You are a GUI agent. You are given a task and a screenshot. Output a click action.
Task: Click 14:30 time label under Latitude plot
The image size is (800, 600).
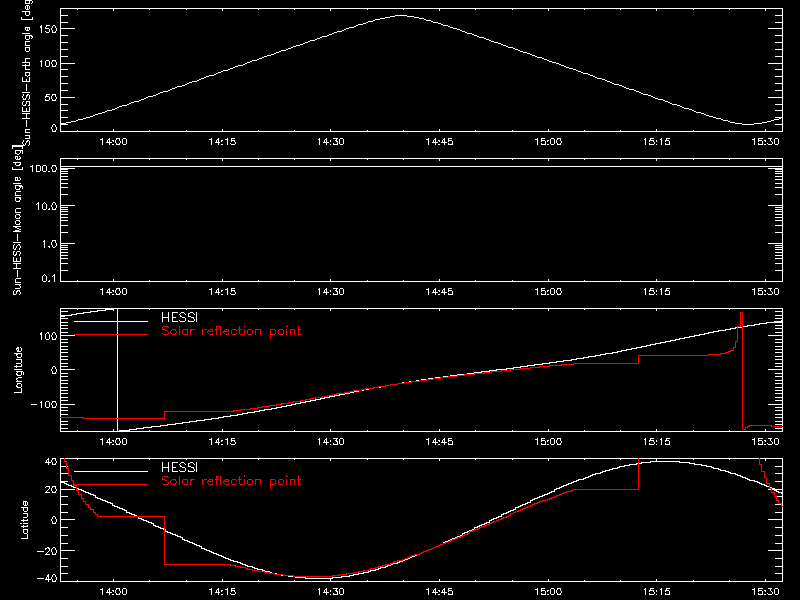click(x=331, y=591)
